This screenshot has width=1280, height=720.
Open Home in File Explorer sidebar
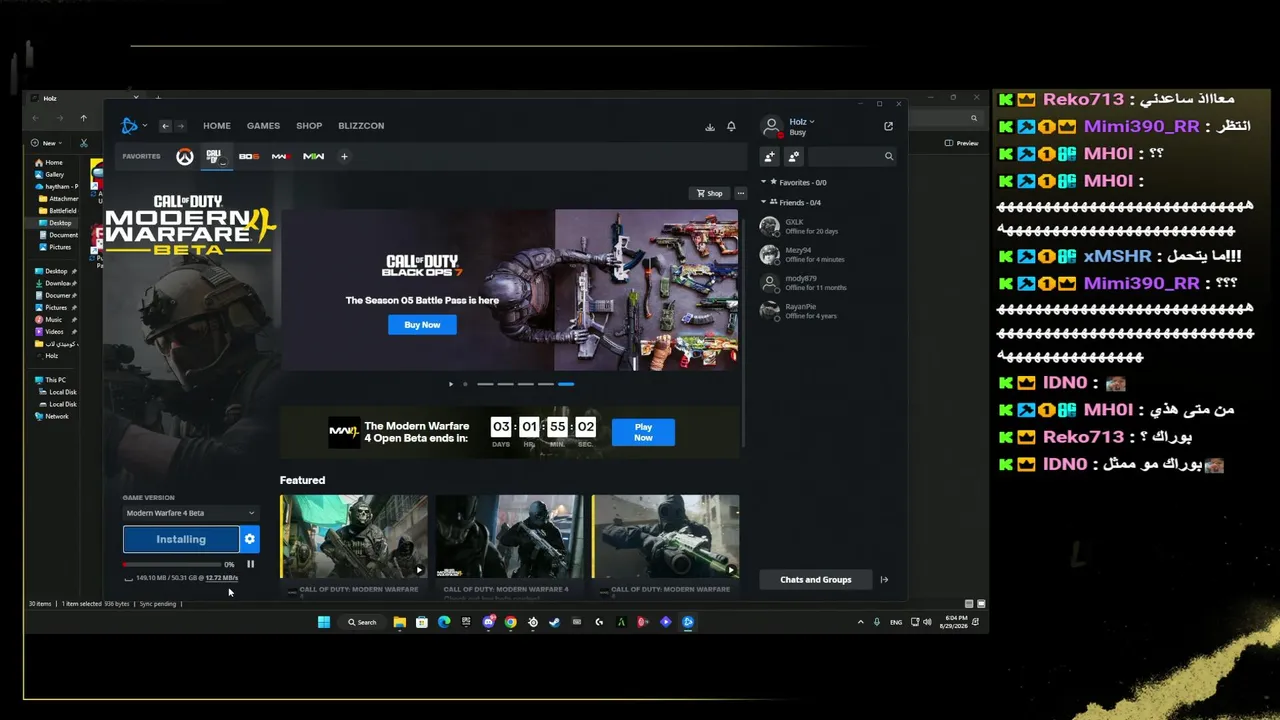coord(49,163)
